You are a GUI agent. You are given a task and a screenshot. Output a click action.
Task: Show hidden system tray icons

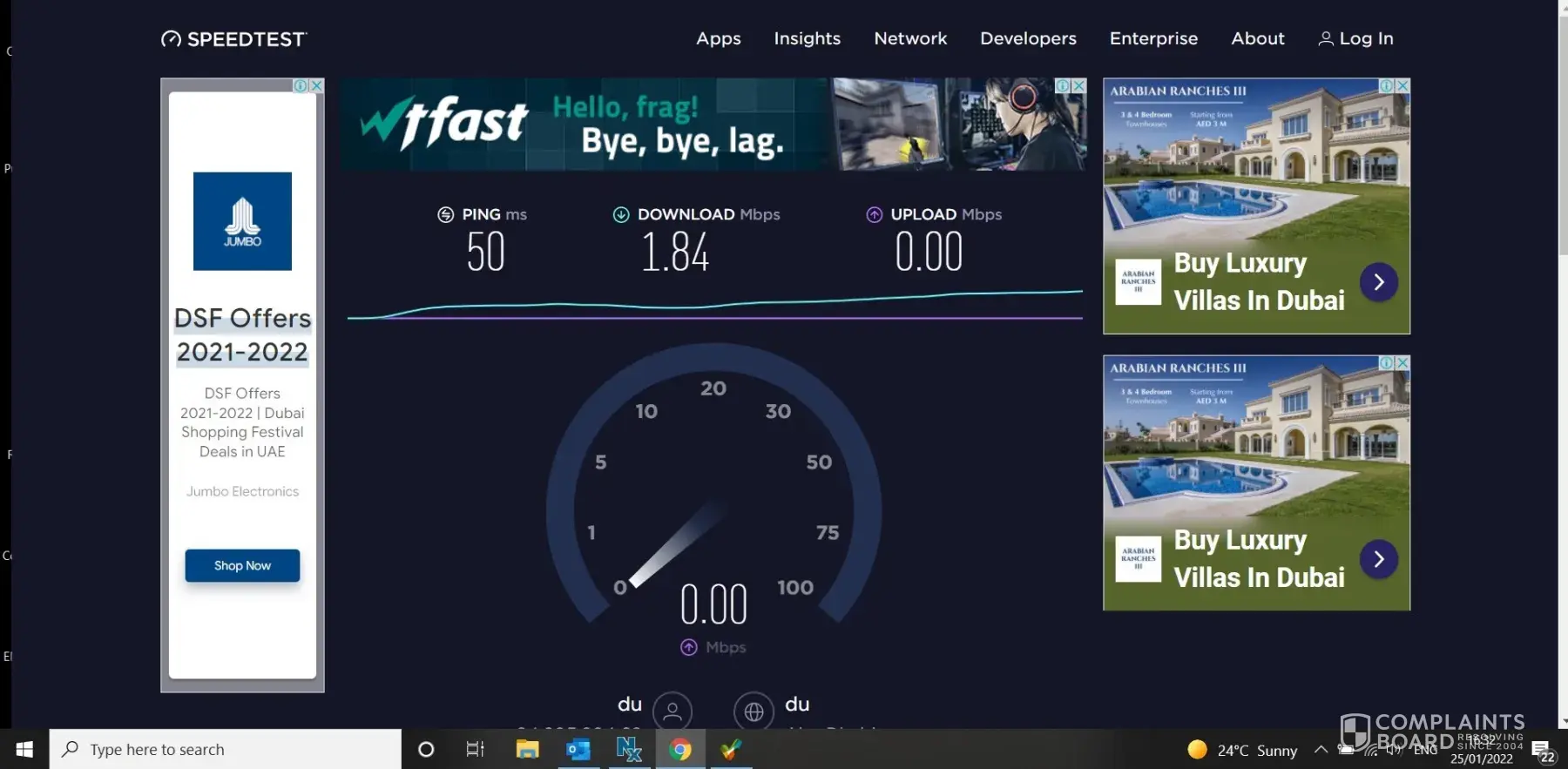tap(1321, 749)
